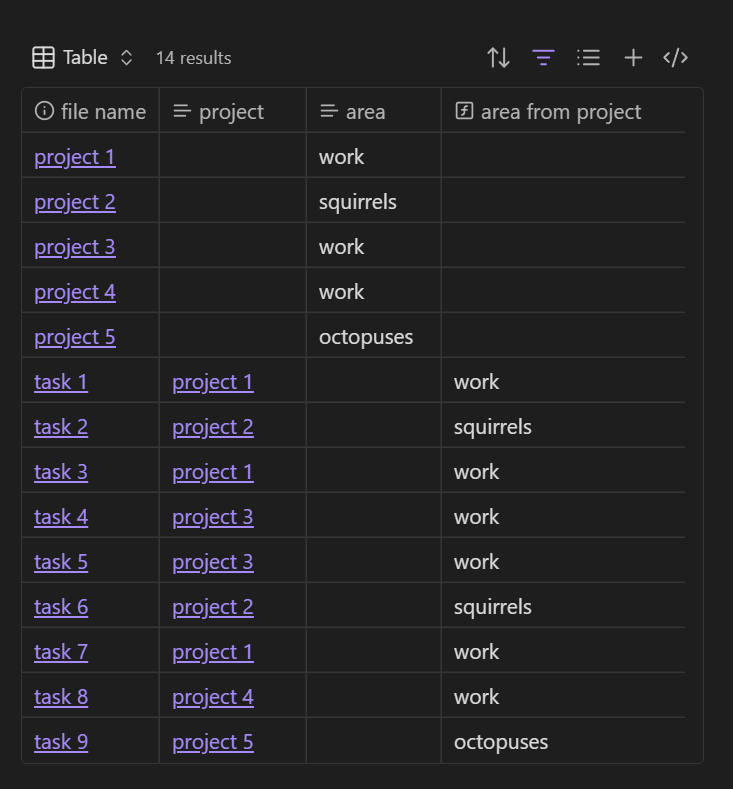Click the area from project column header

tap(560, 112)
